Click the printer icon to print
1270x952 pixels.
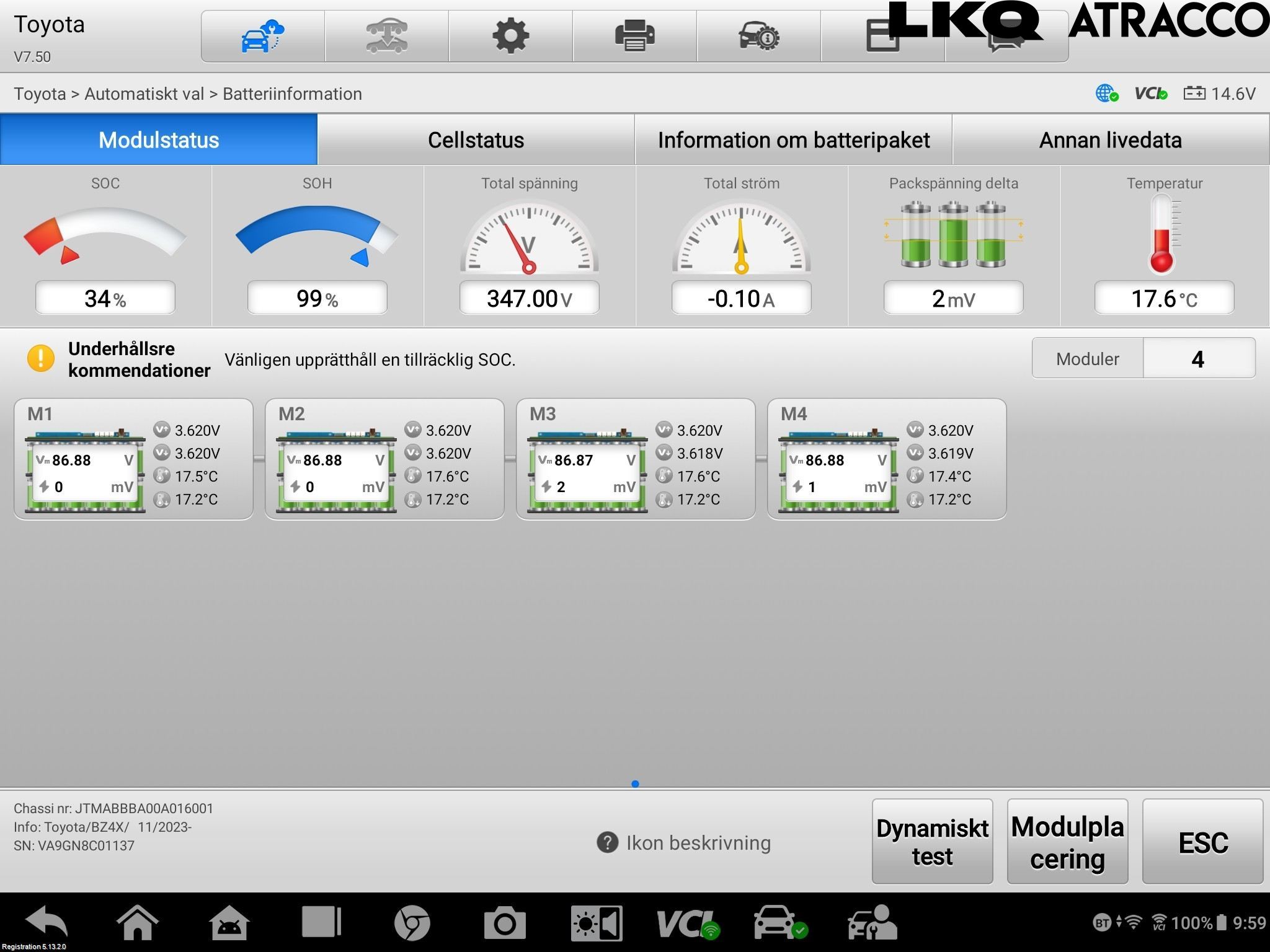tap(634, 36)
